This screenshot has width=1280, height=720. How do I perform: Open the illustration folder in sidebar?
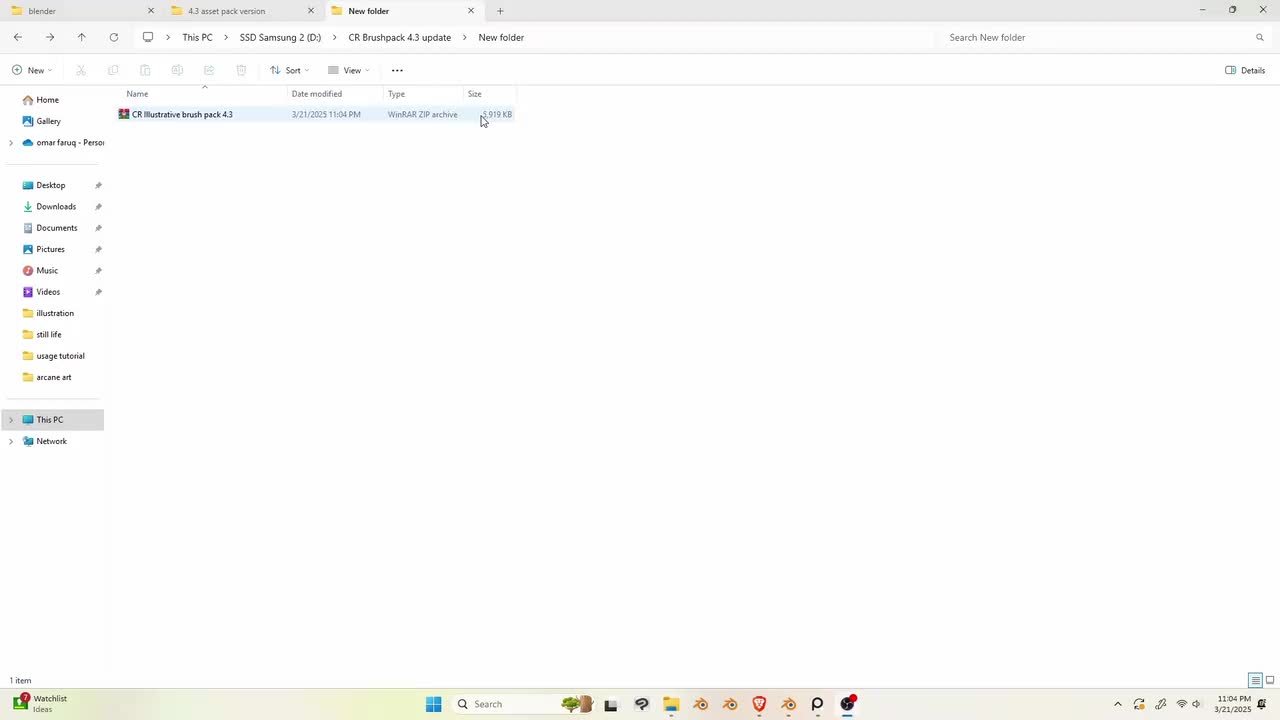55,313
